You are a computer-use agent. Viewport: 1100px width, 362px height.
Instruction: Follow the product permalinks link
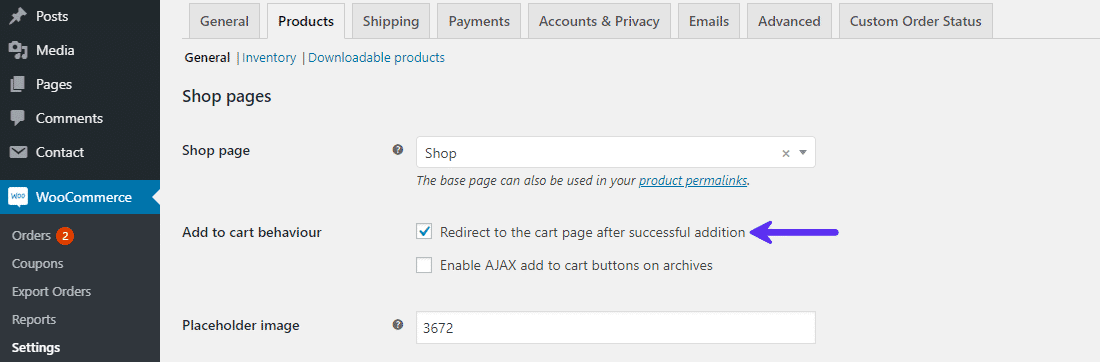click(692, 180)
